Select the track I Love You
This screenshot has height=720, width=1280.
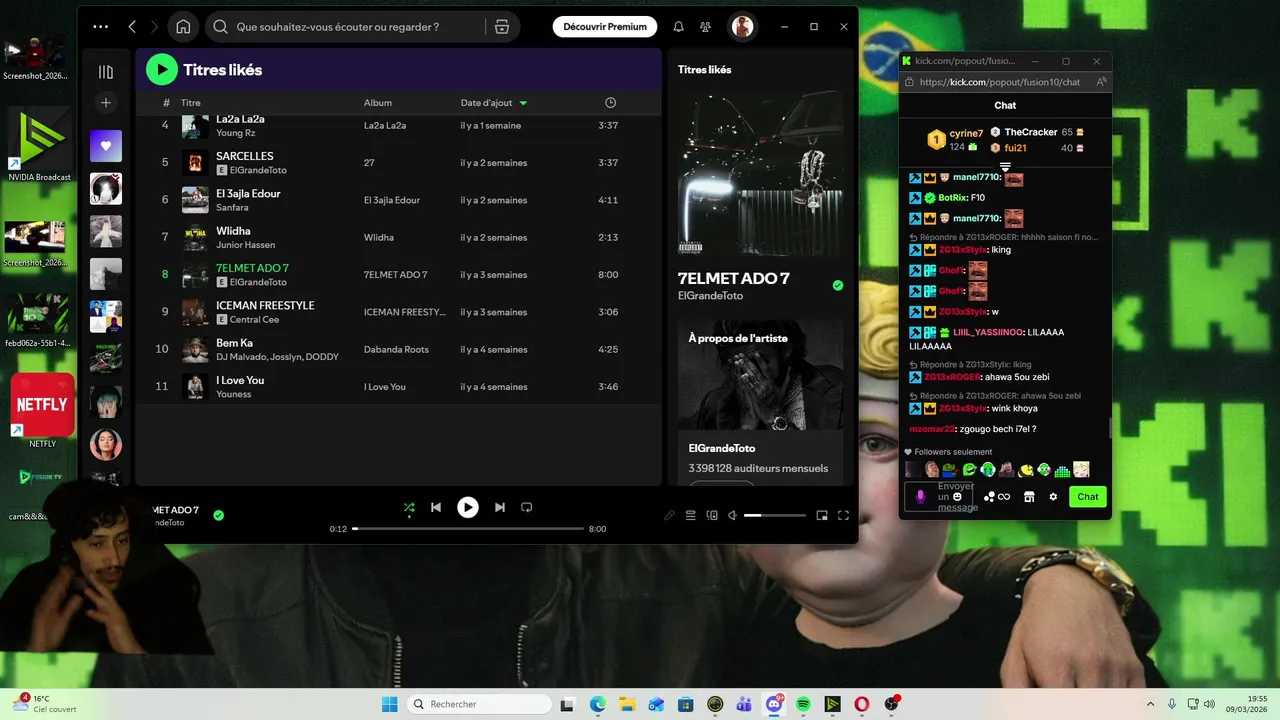click(x=398, y=386)
